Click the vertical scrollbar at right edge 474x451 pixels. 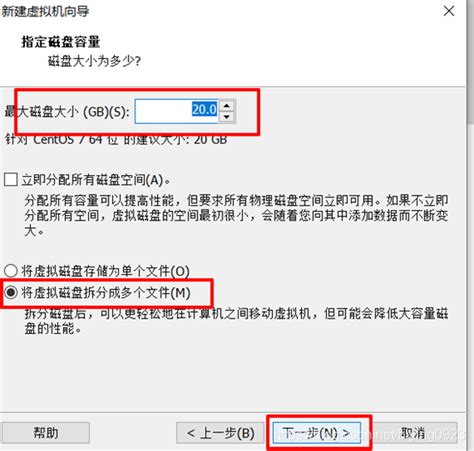[x=470, y=225]
